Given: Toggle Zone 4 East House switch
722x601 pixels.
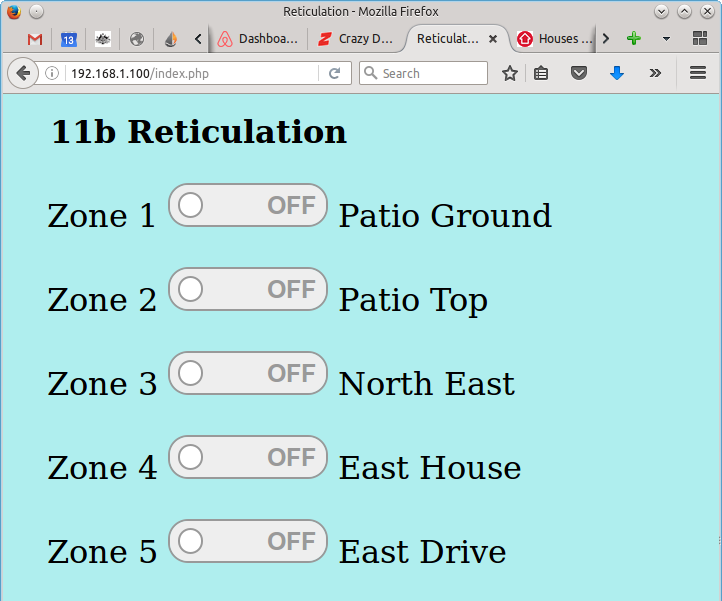Looking at the screenshot, I should (248, 457).
